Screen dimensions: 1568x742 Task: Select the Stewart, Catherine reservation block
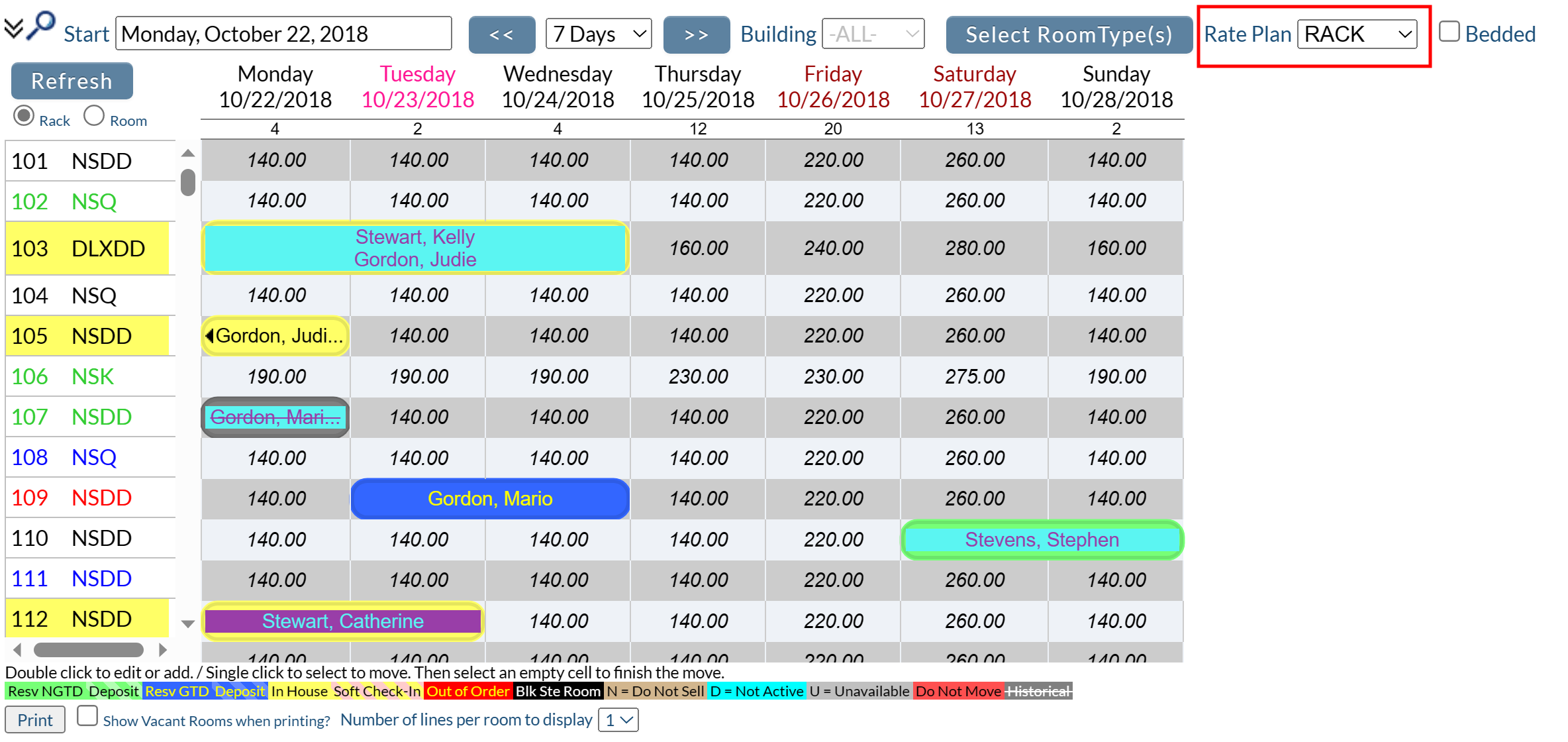coord(343,621)
